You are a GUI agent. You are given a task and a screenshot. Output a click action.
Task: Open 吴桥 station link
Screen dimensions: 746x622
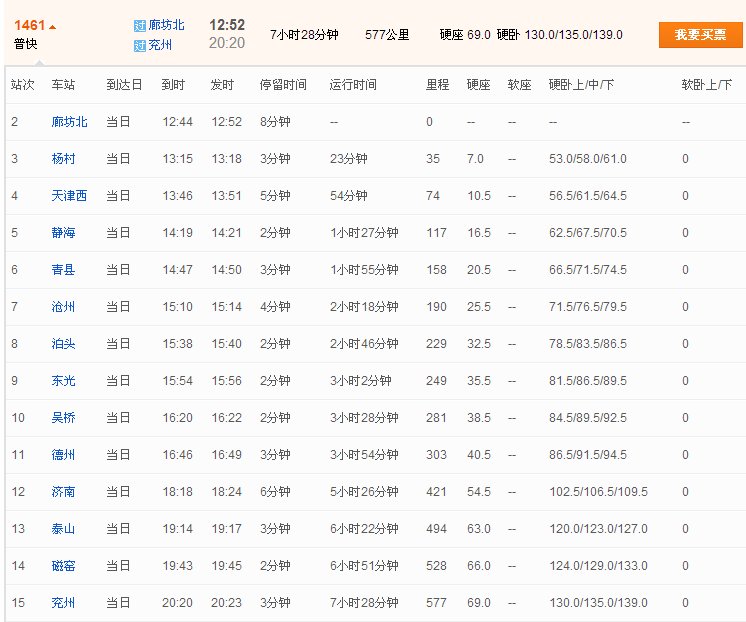[63, 418]
